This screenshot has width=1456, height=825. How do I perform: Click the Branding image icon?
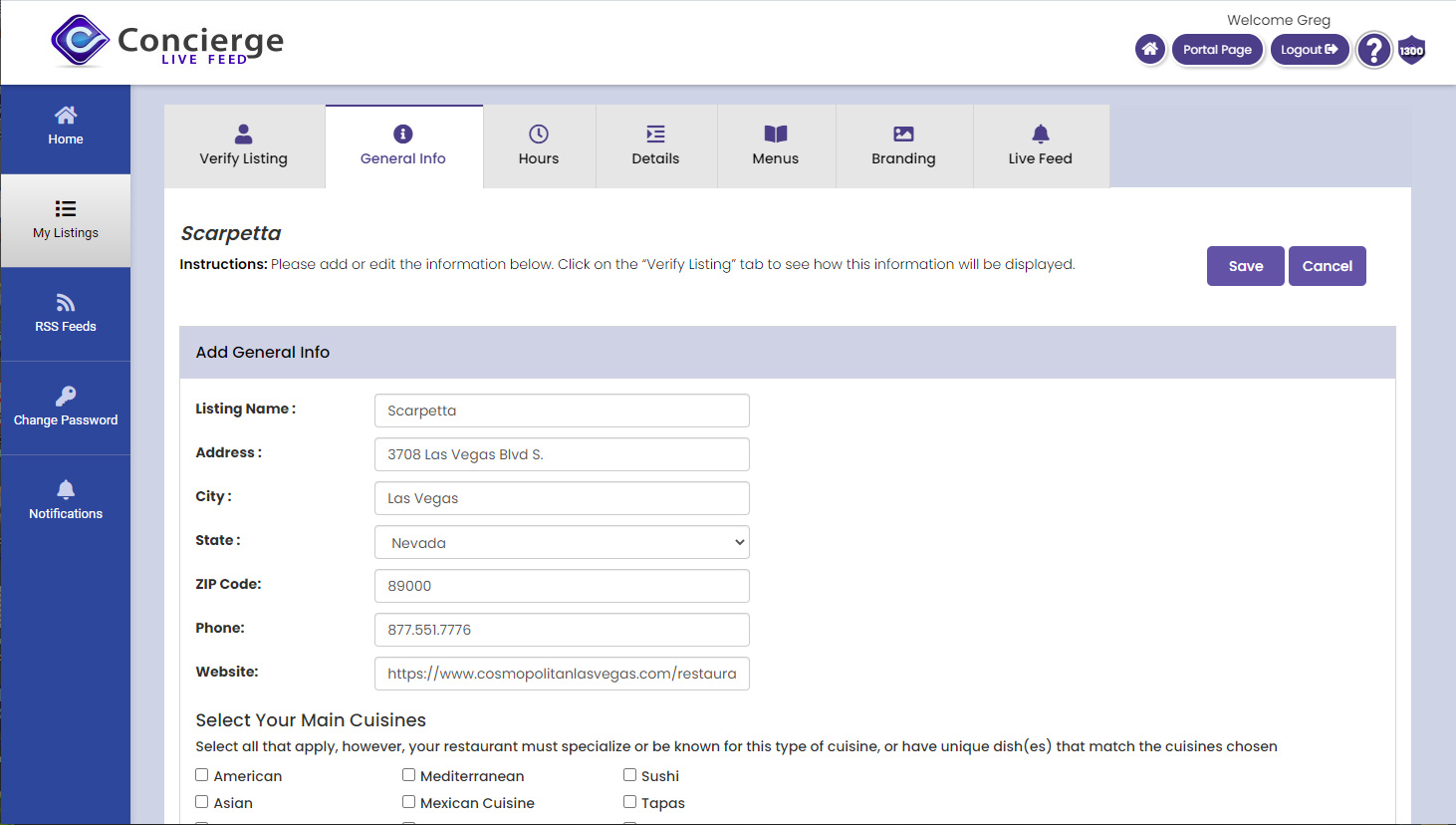click(x=903, y=134)
